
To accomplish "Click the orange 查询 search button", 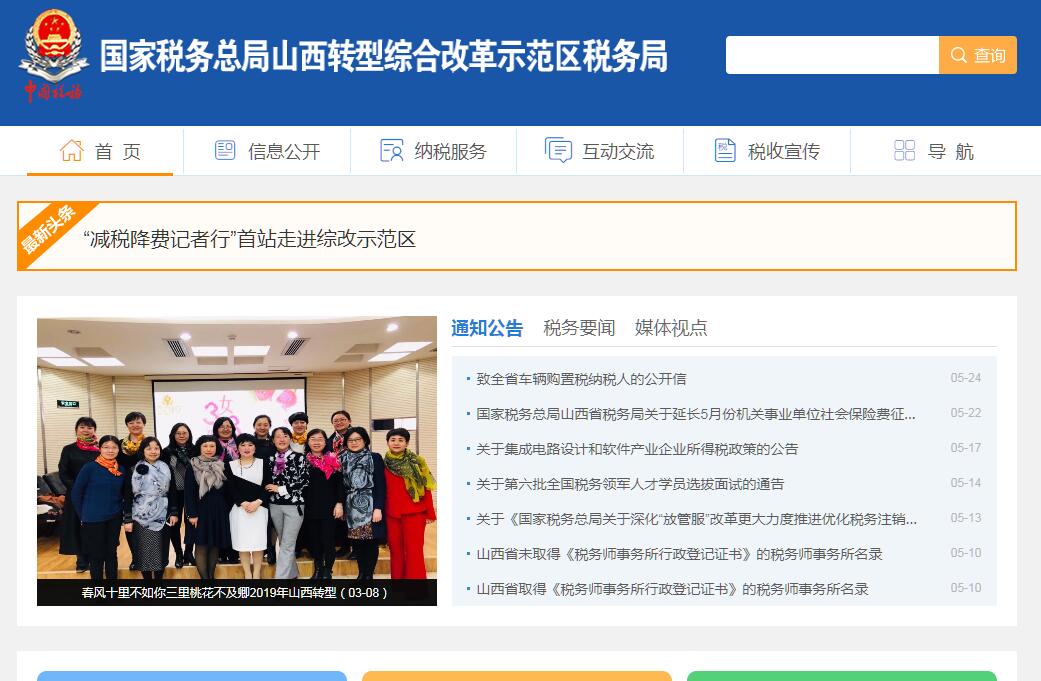I will click(978, 55).
